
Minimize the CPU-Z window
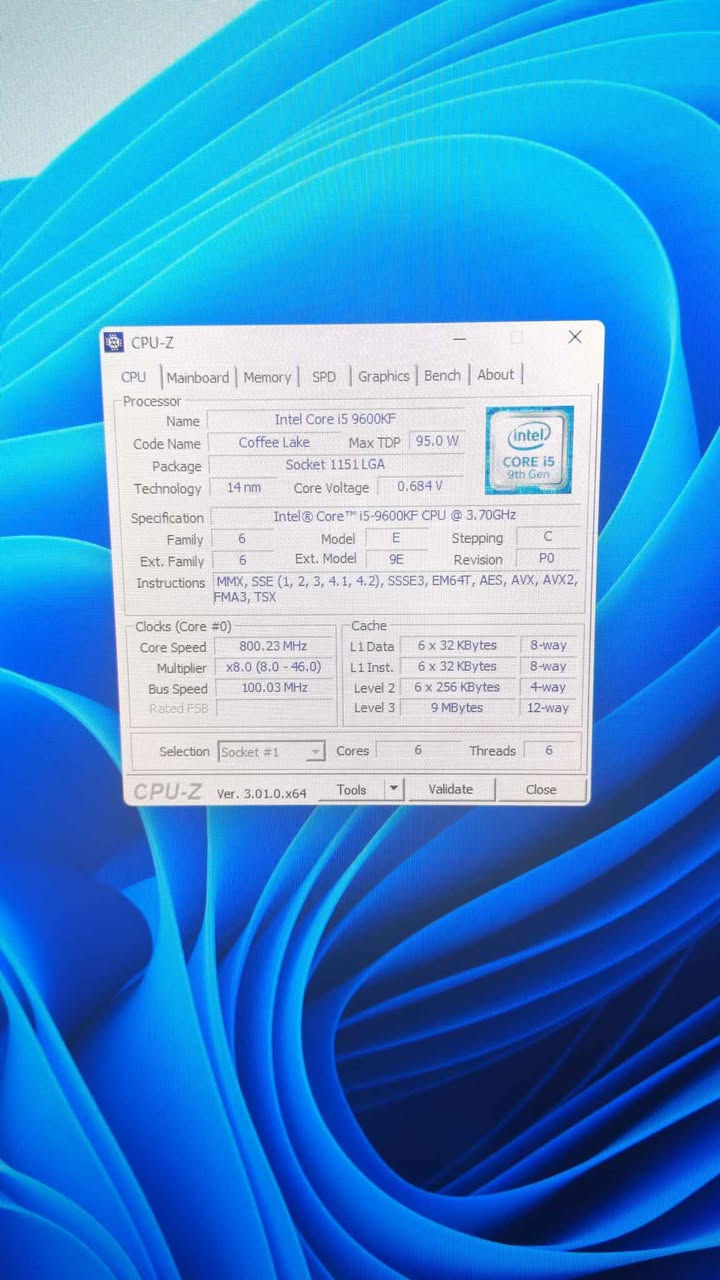tap(459, 339)
